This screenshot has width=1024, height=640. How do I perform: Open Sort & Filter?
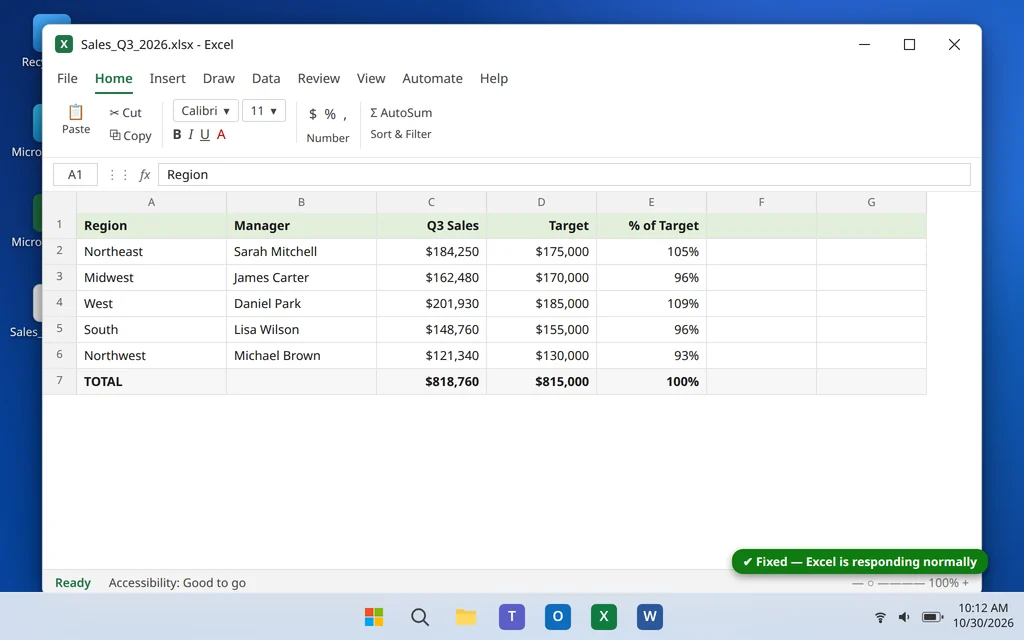tap(401, 134)
